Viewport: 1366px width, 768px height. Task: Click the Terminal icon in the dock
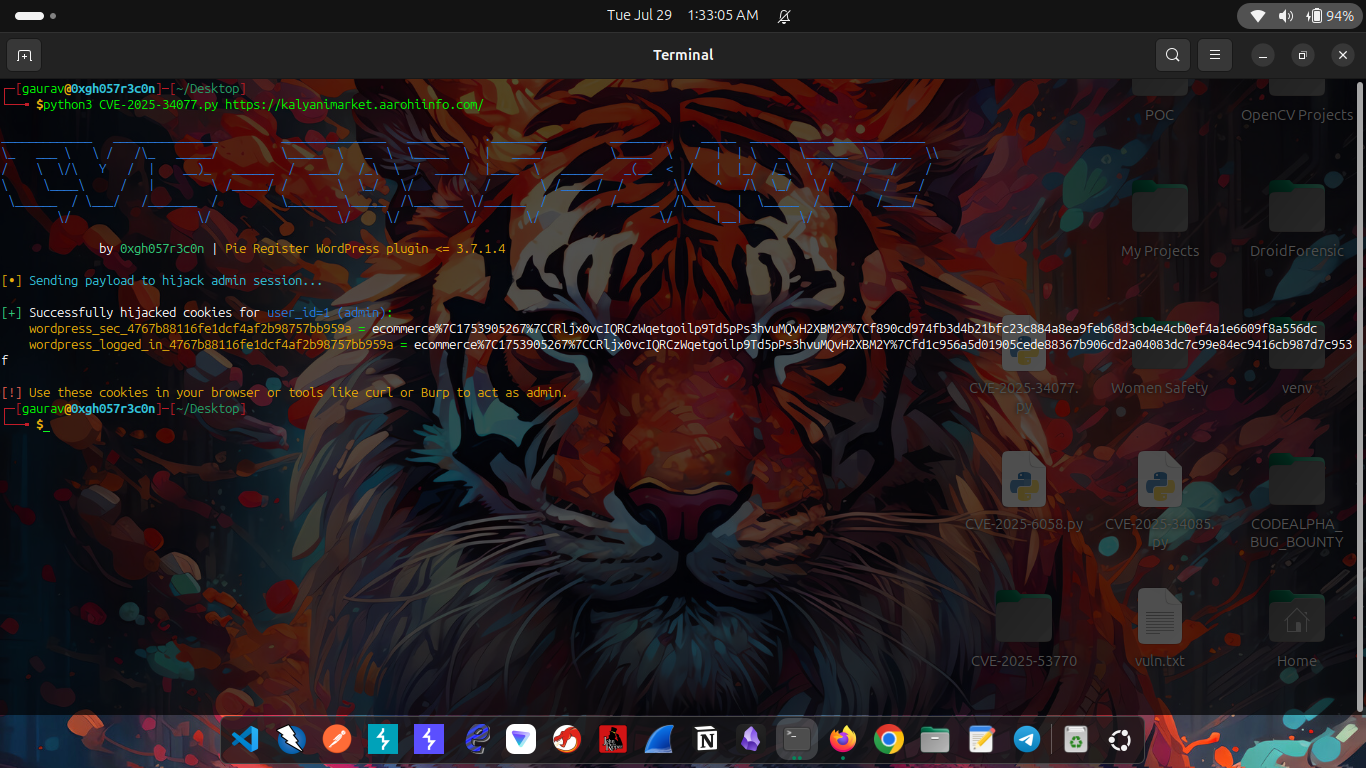(797, 739)
